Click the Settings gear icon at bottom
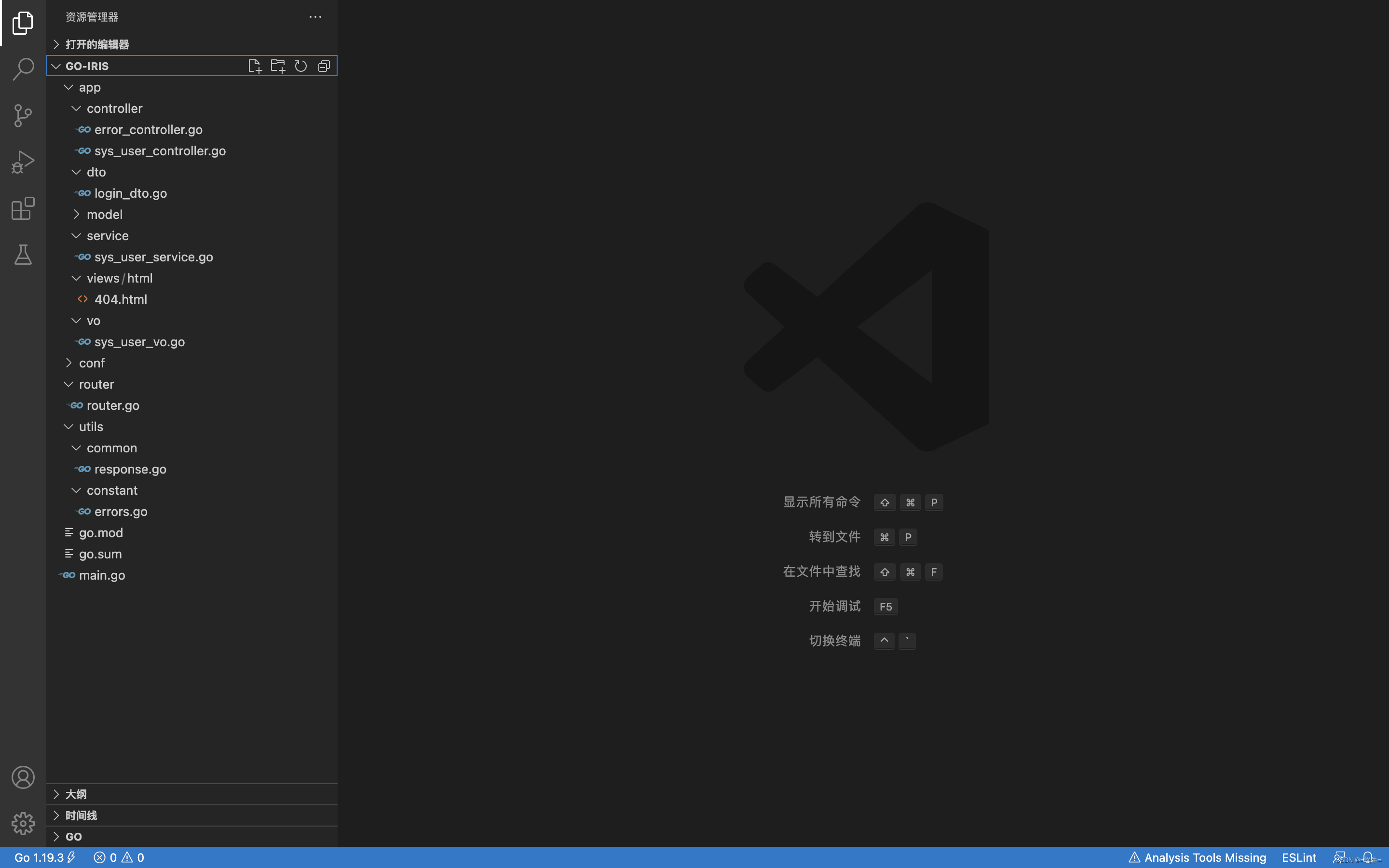The height and width of the screenshot is (868, 1389). click(x=22, y=823)
